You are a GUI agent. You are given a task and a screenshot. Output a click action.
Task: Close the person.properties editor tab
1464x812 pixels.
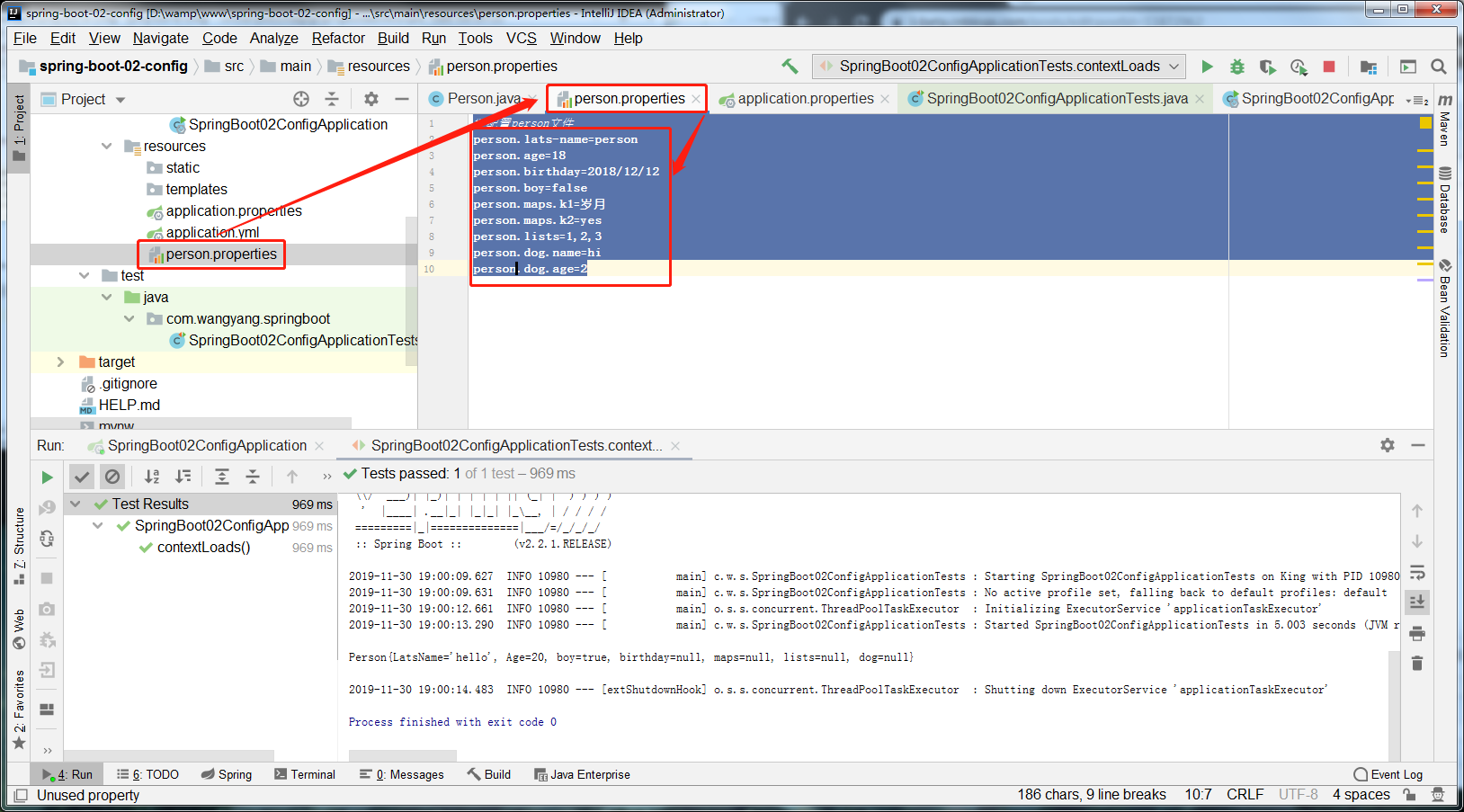(696, 99)
